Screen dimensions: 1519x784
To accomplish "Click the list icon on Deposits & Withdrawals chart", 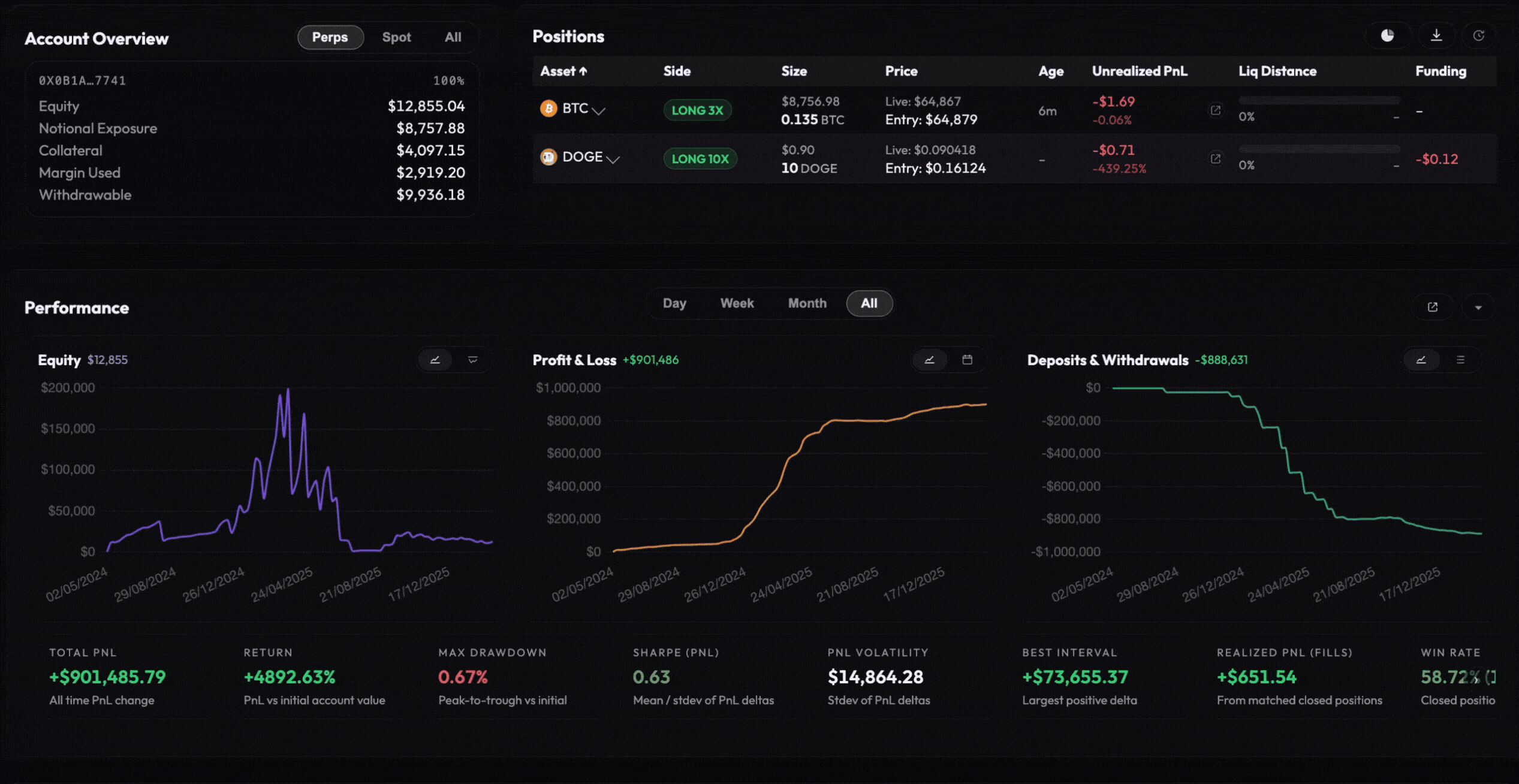I will point(1460,360).
